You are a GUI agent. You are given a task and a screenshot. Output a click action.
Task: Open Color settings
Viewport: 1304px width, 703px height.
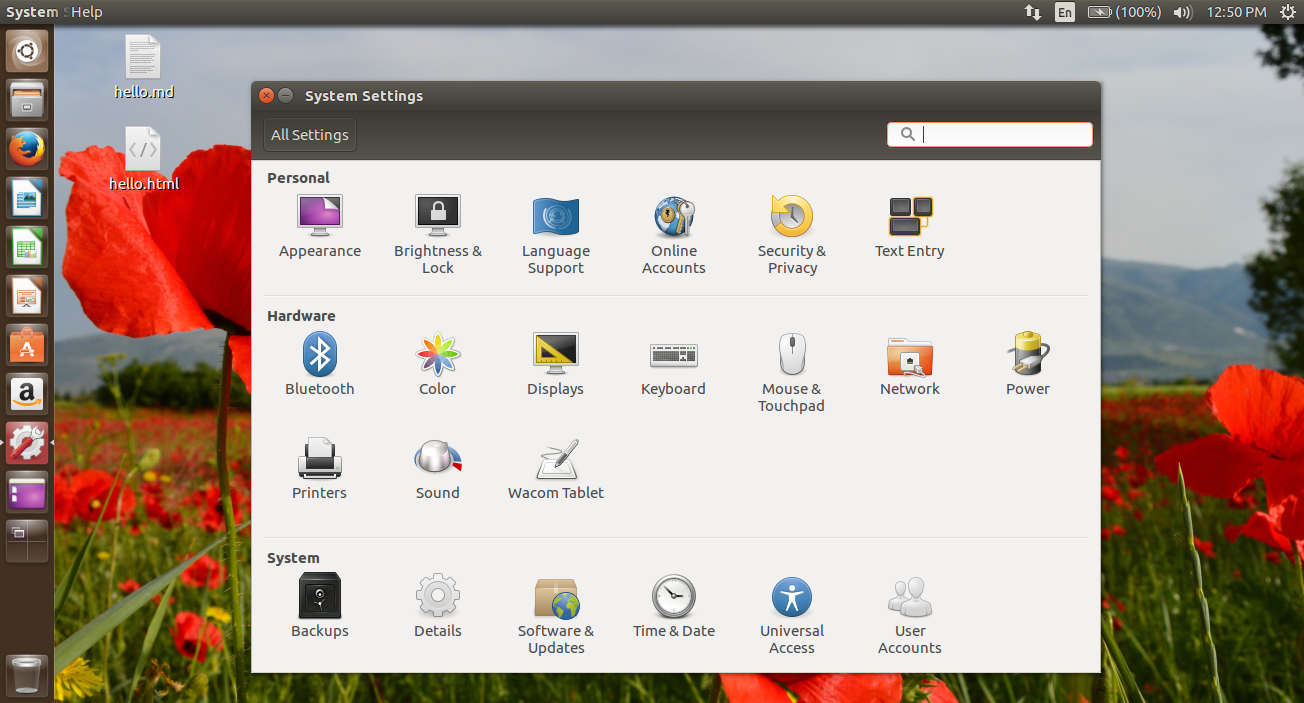coord(438,365)
